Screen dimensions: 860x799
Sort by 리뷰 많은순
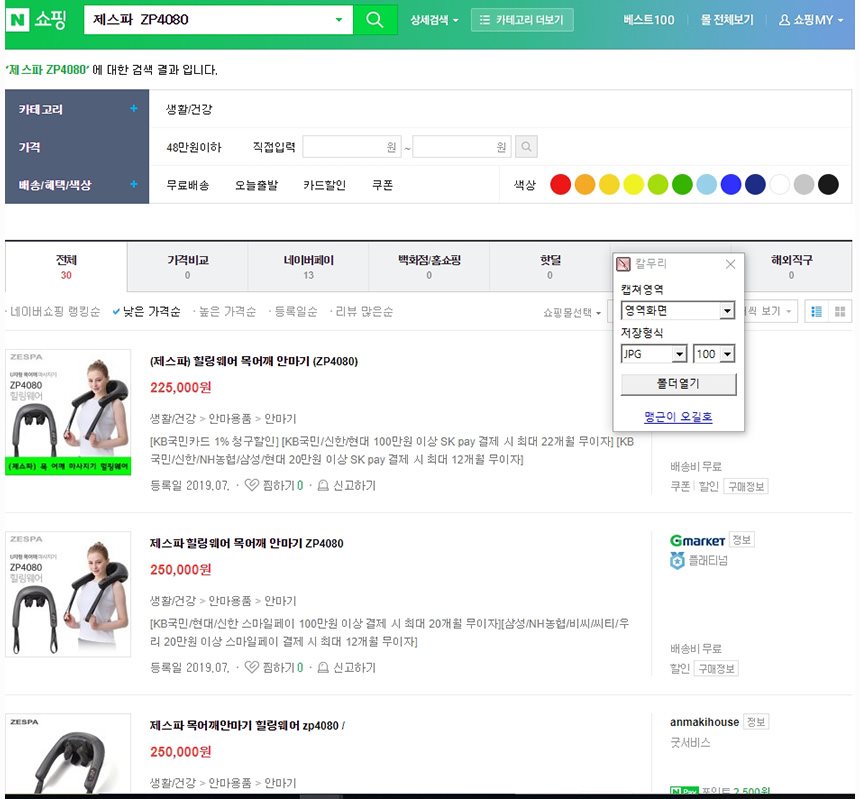point(364,311)
